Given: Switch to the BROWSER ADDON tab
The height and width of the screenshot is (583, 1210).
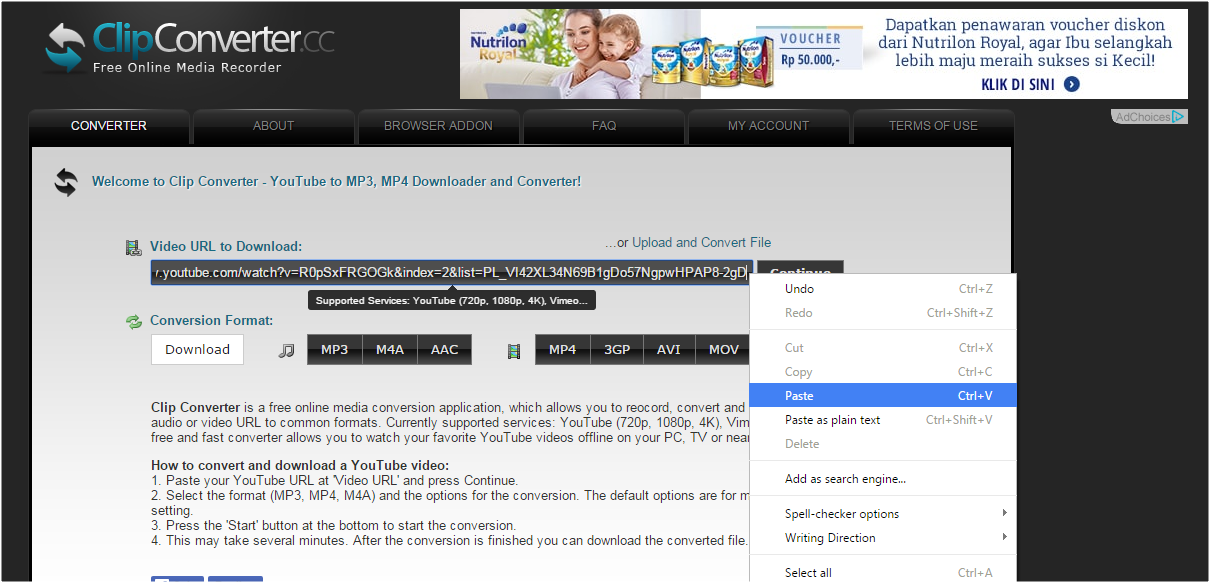Looking at the screenshot, I should click(x=438, y=126).
